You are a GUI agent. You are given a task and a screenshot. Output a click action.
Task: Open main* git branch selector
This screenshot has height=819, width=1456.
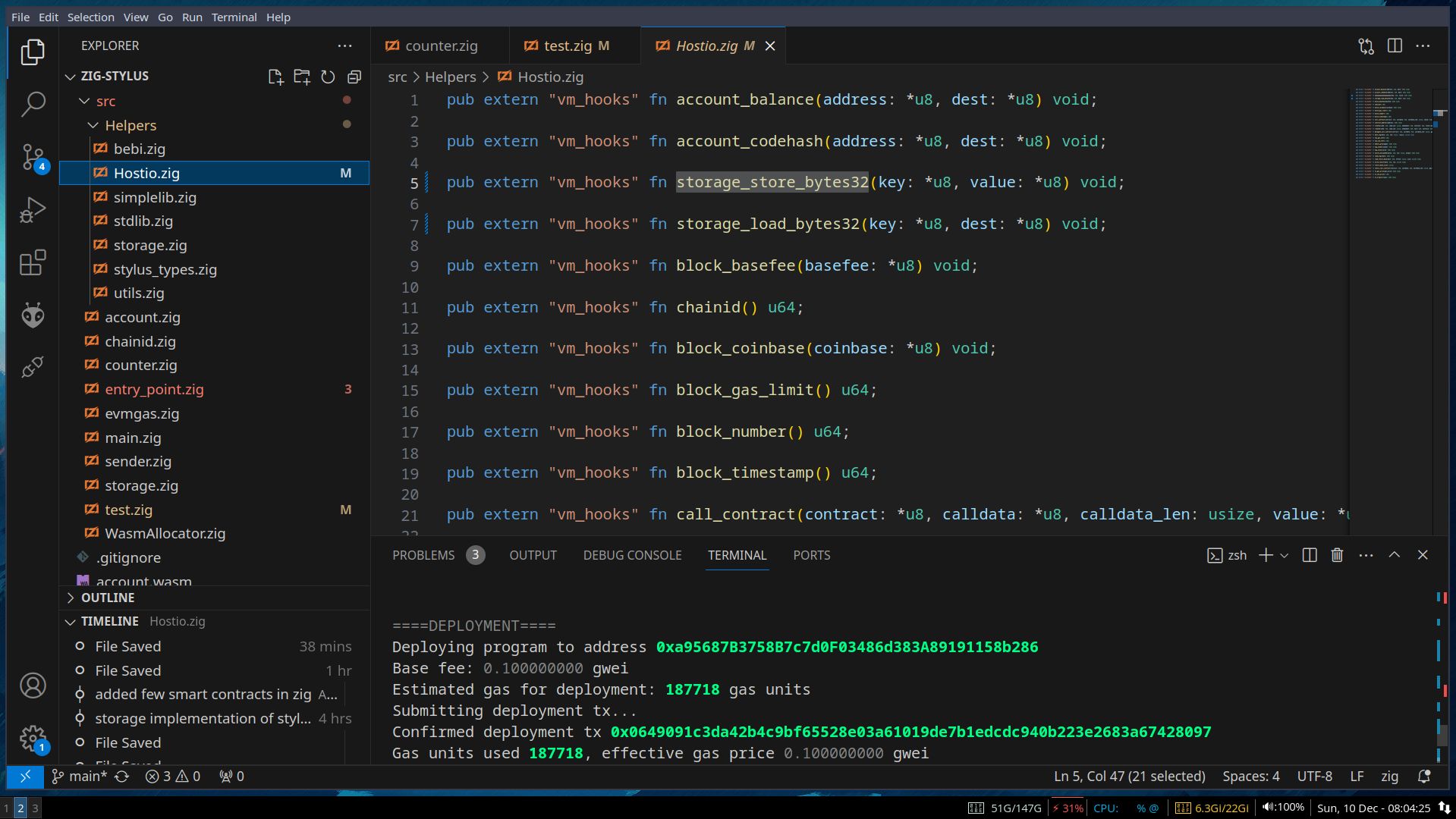80,776
